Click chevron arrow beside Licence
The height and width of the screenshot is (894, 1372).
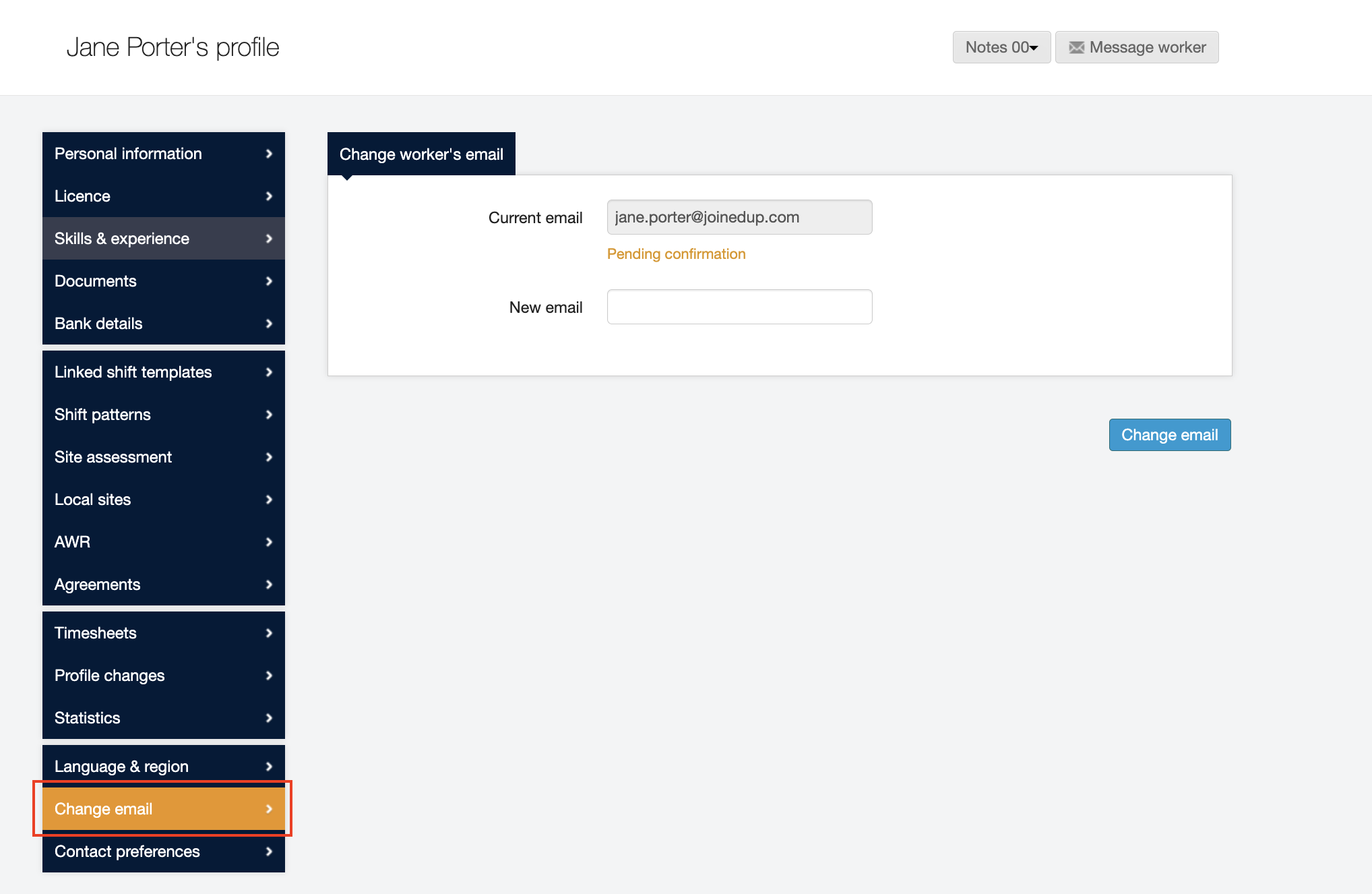click(269, 196)
